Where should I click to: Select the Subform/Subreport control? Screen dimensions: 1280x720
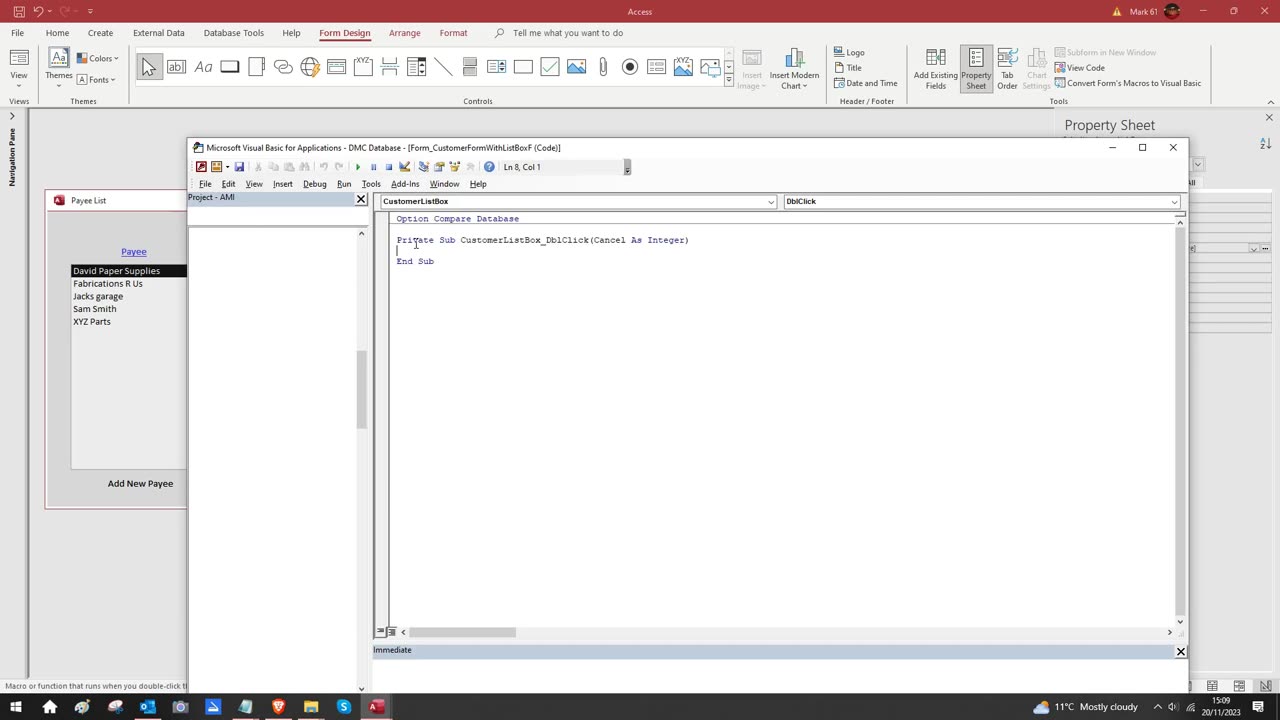click(x=656, y=67)
